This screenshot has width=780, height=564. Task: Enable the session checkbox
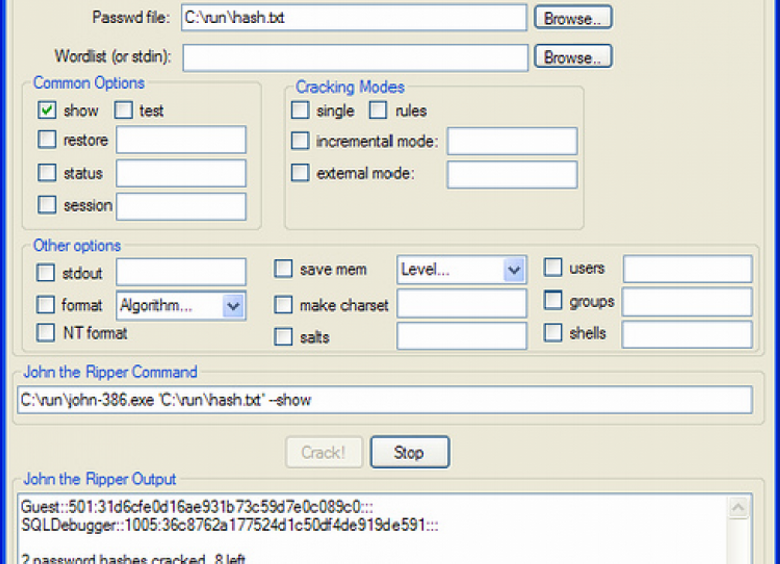coord(47,204)
